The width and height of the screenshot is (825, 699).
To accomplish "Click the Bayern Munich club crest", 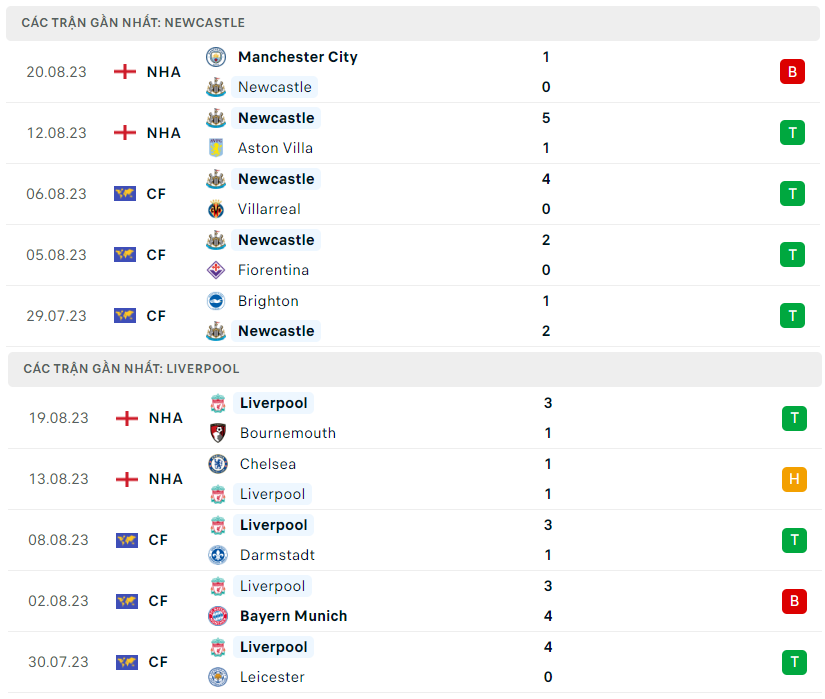I will pyautogui.click(x=218, y=616).
